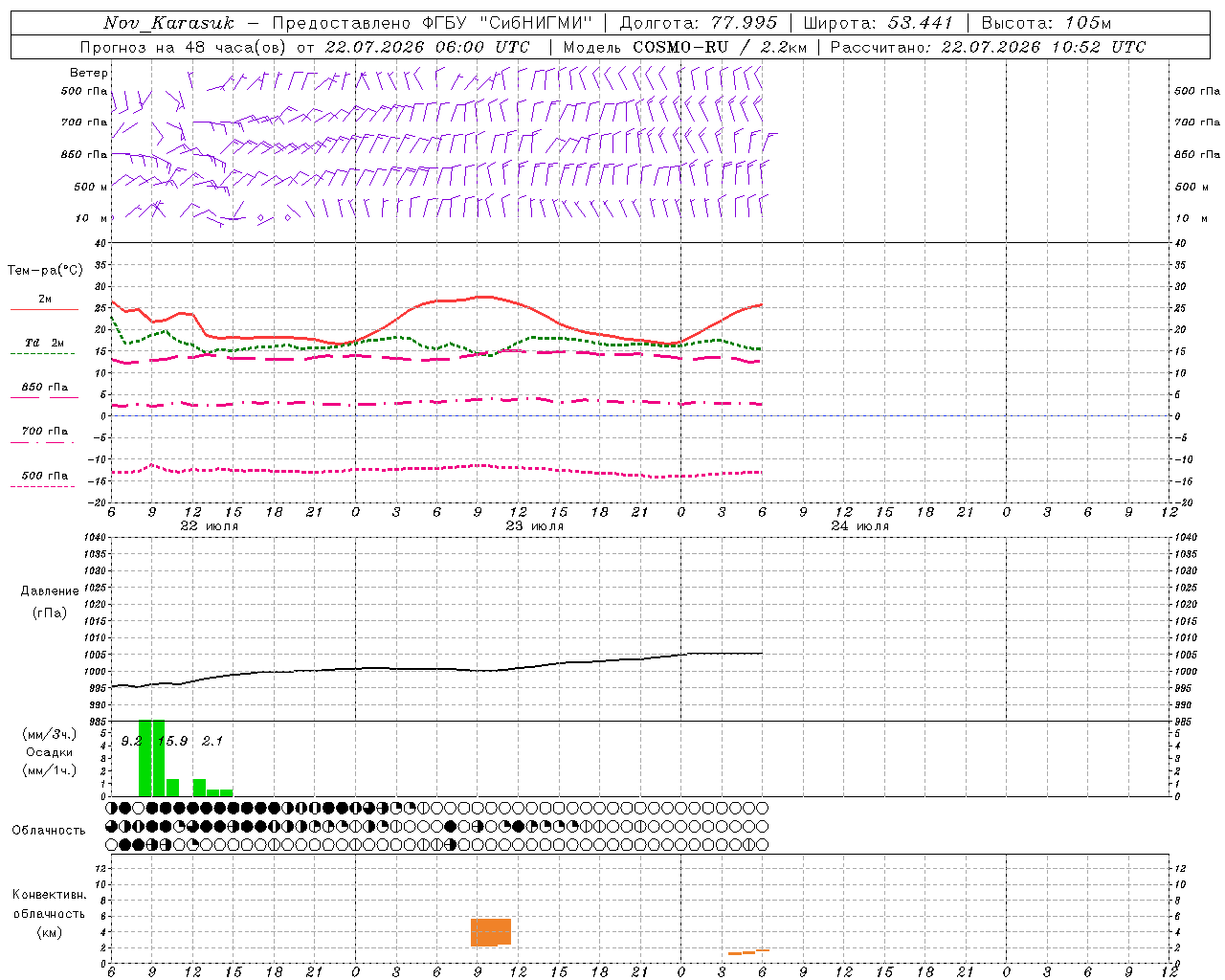Click the 23 июля date label

pos(534,526)
